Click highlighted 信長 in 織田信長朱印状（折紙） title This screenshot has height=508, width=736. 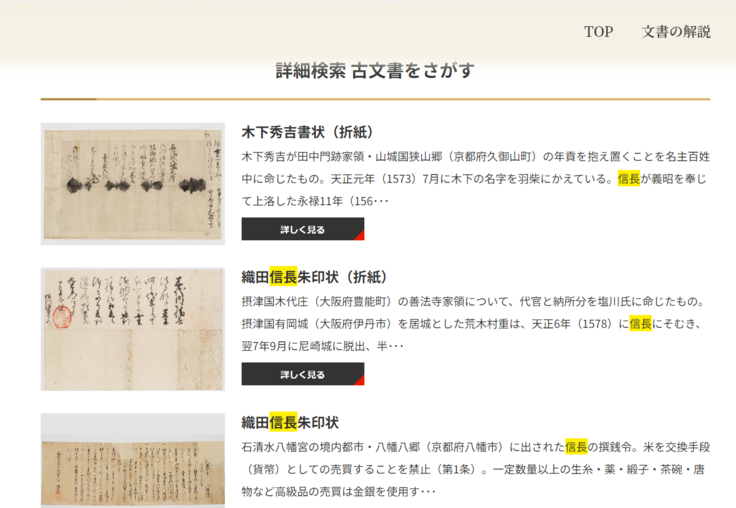click(x=283, y=277)
